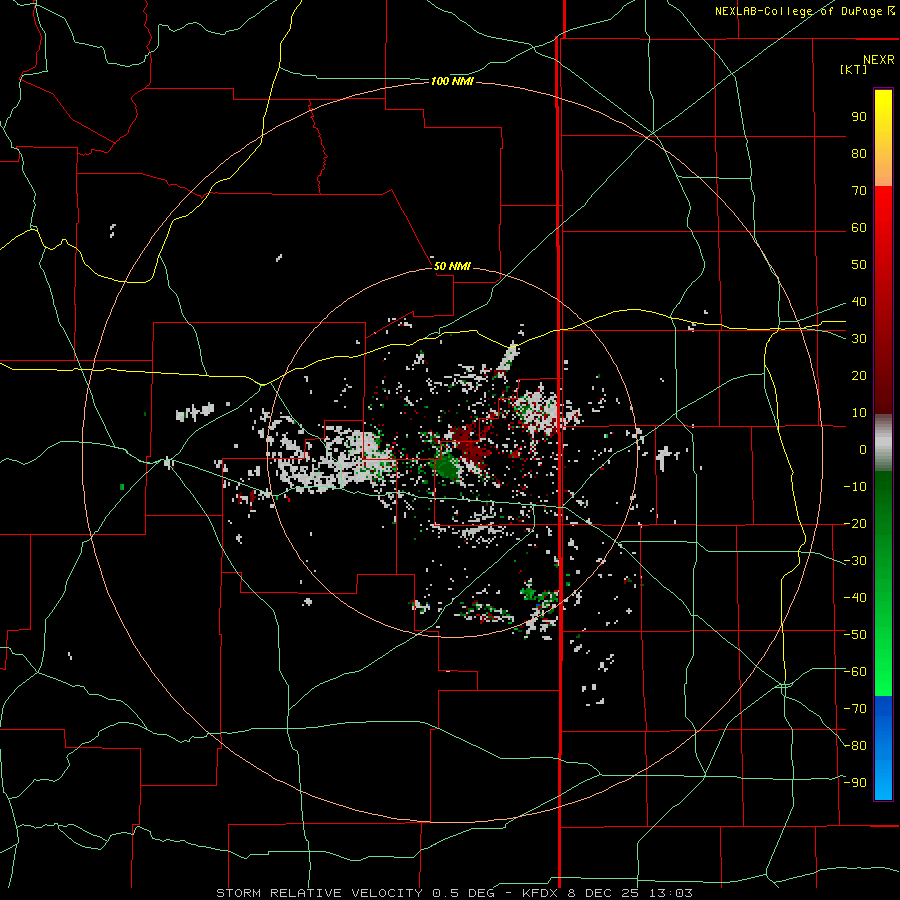Click the 40 value on velocity scale
The height and width of the screenshot is (900, 900).
pos(859,302)
